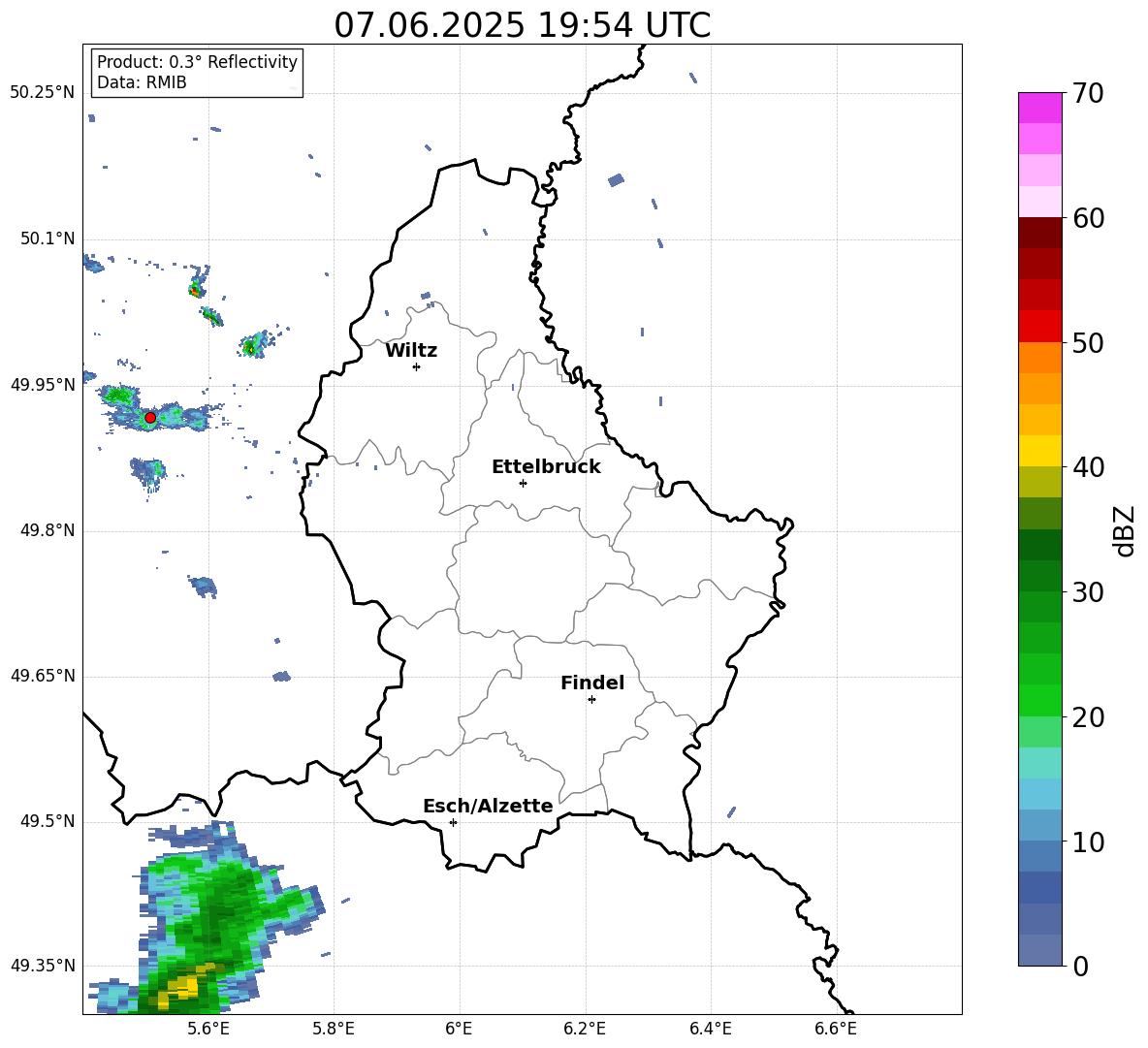This screenshot has height=1048, width=1148.
Task: Click the 49.5°N latitude label
Action: click(x=48, y=821)
